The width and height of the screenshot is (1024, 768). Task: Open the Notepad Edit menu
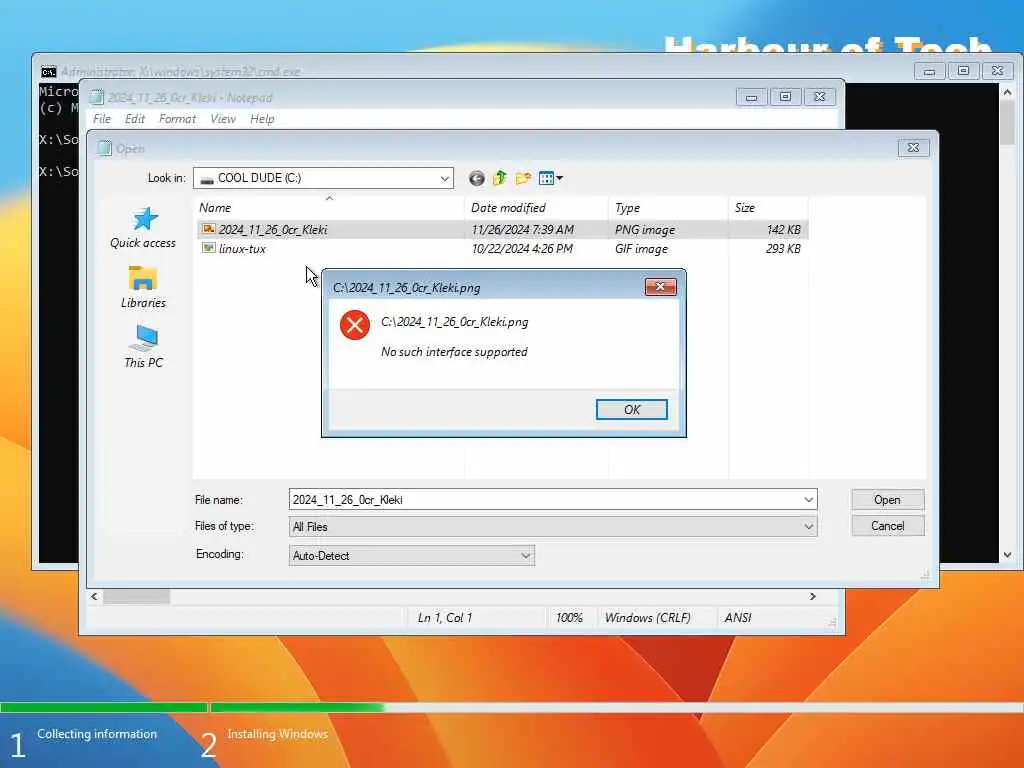coord(135,119)
